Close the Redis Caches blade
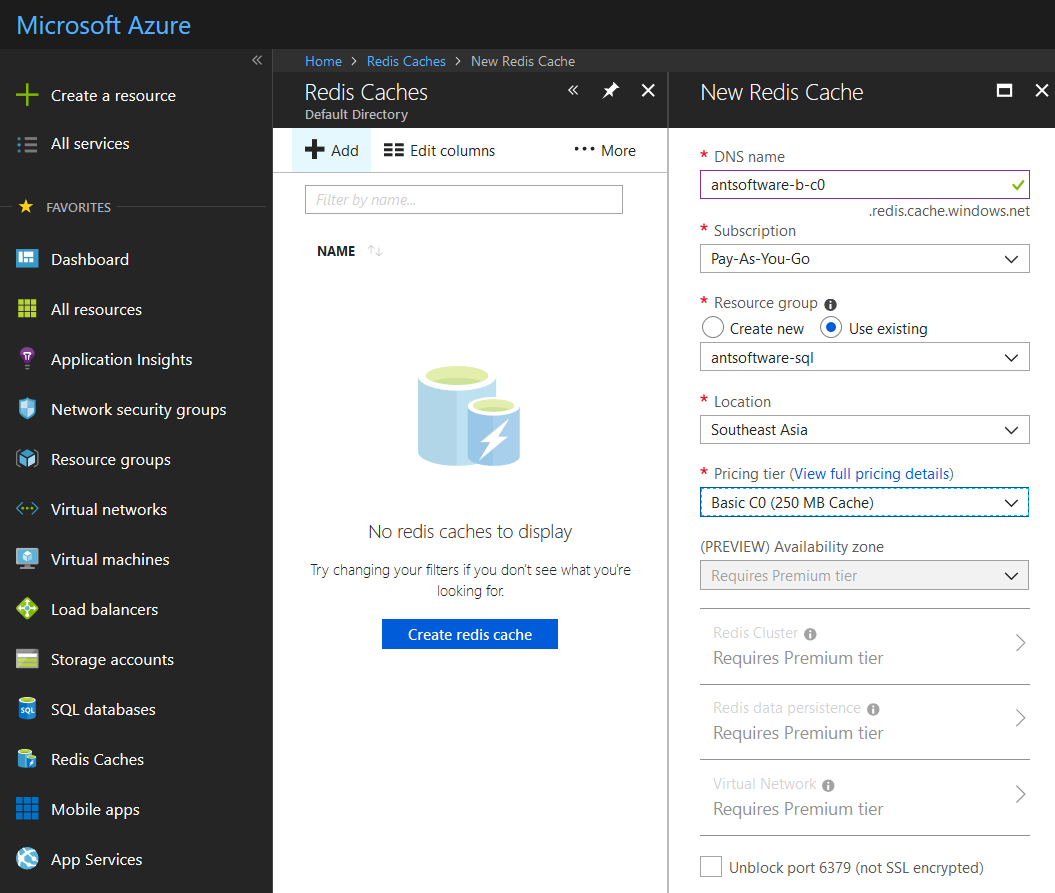The height and width of the screenshot is (893, 1055). pyautogui.click(x=648, y=90)
